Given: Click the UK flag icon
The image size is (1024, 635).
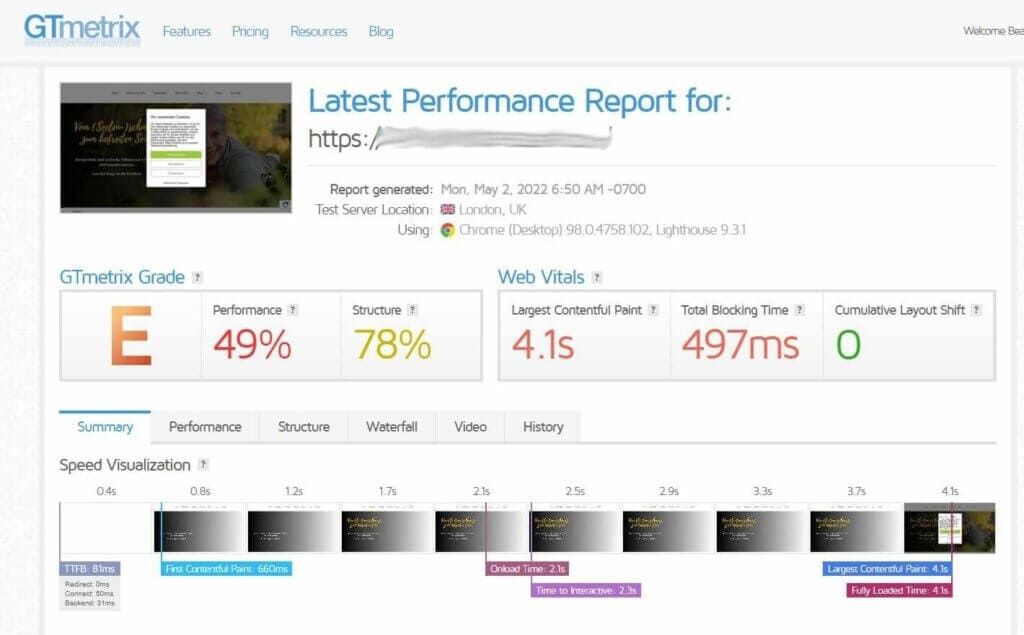Looking at the screenshot, I should coord(447,210).
